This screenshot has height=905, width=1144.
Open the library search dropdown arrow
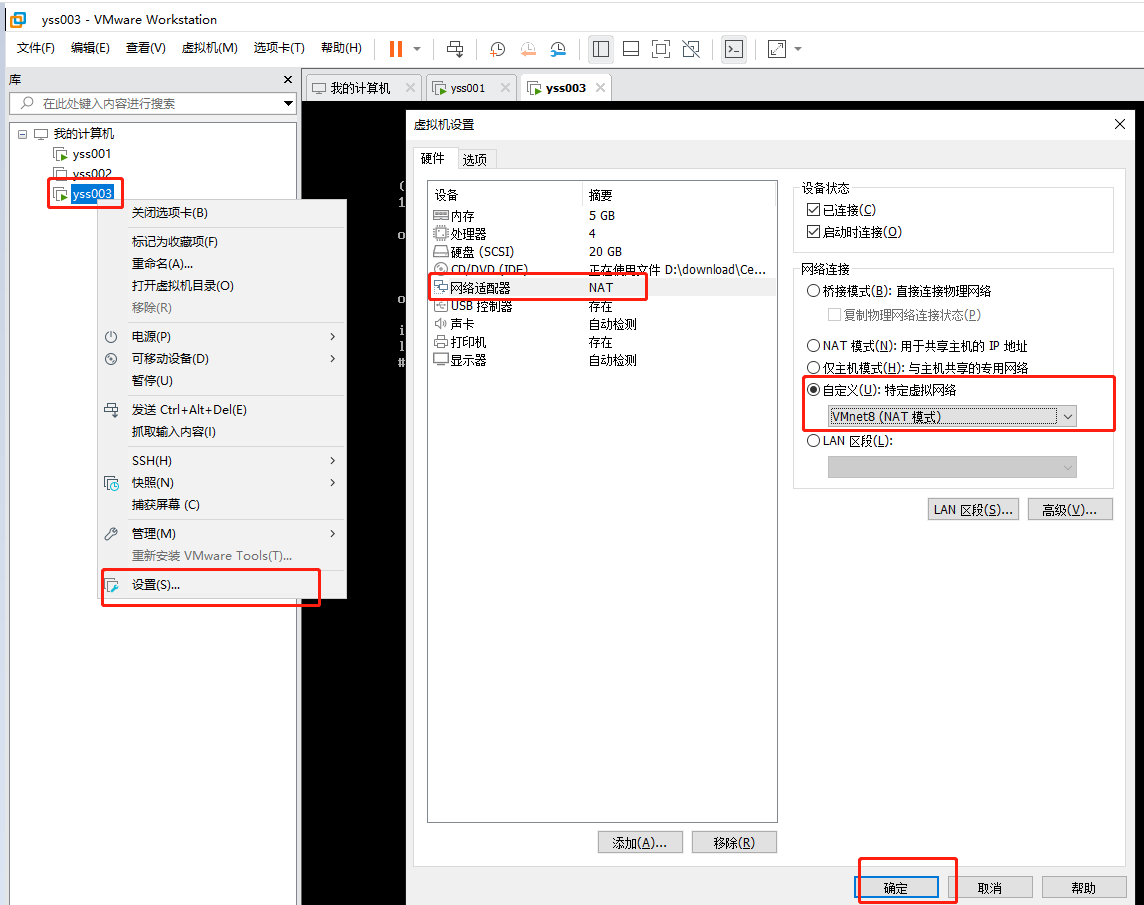[x=289, y=104]
